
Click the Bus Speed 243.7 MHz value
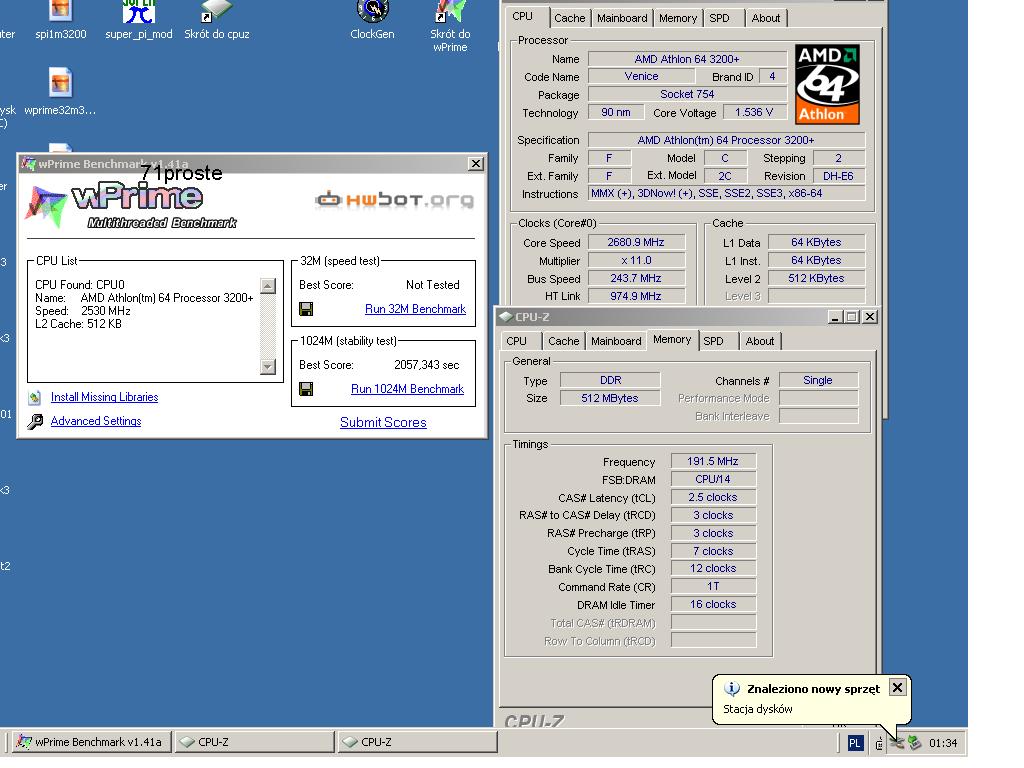tap(636, 279)
